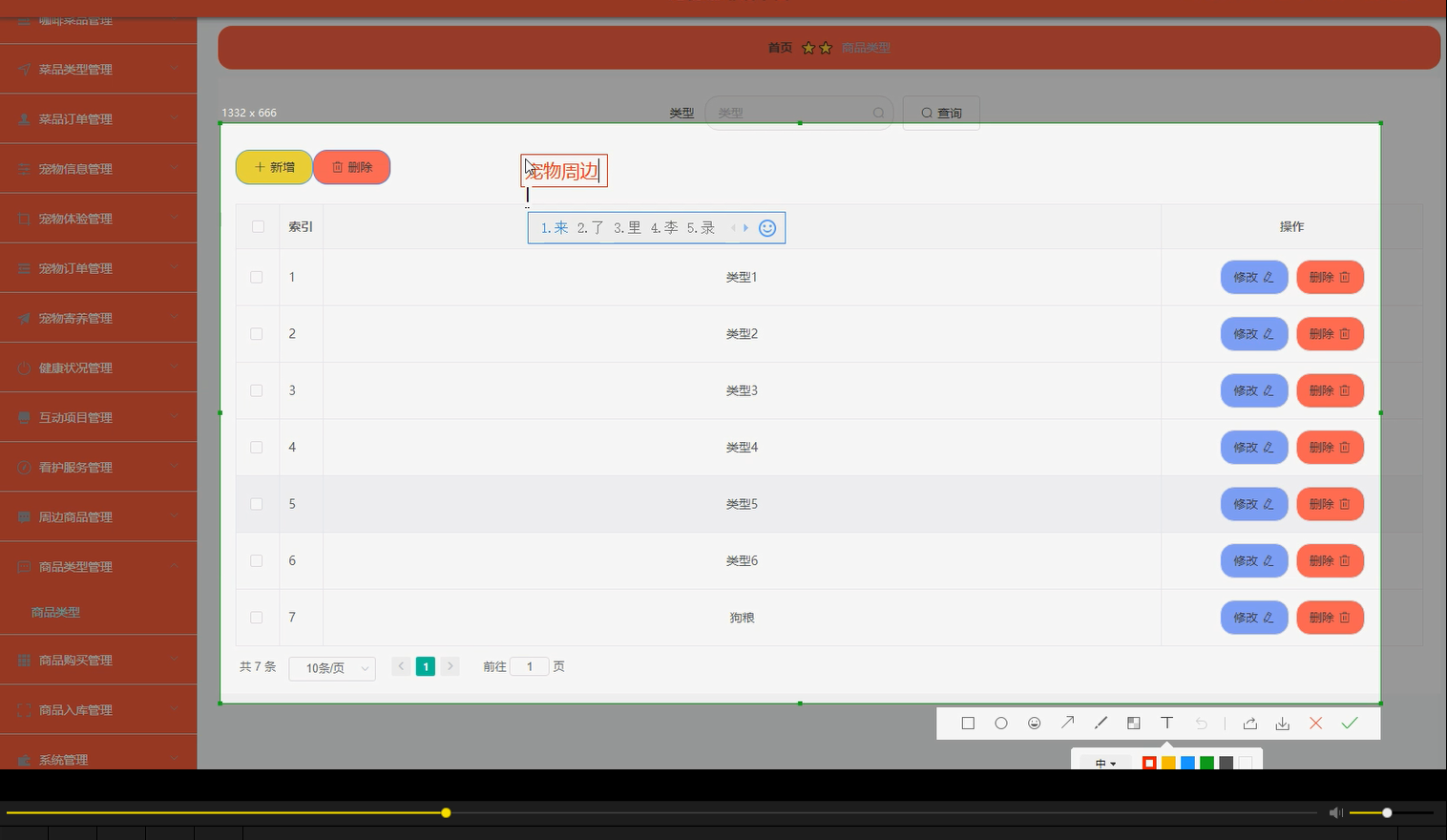Open 健康状况管理 in sidebar

click(x=98, y=367)
